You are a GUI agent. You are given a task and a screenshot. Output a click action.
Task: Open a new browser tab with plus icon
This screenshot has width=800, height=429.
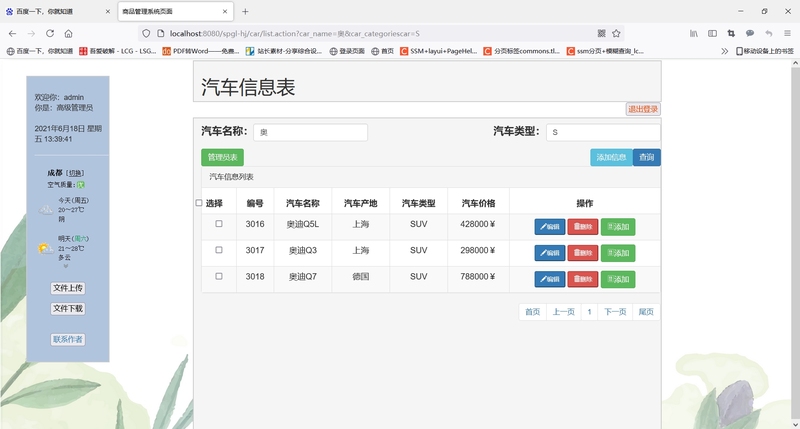245,11
